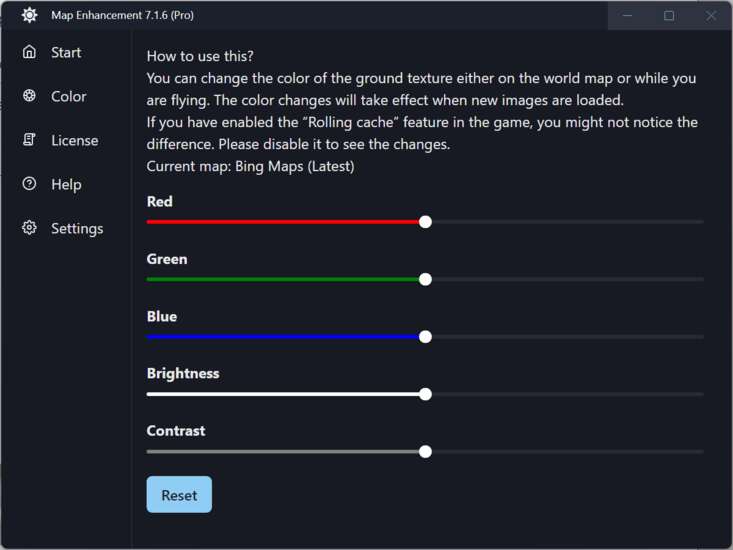Click the Red slider handle
The height and width of the screenshot is (550, 733).
(x=425, y=222)
